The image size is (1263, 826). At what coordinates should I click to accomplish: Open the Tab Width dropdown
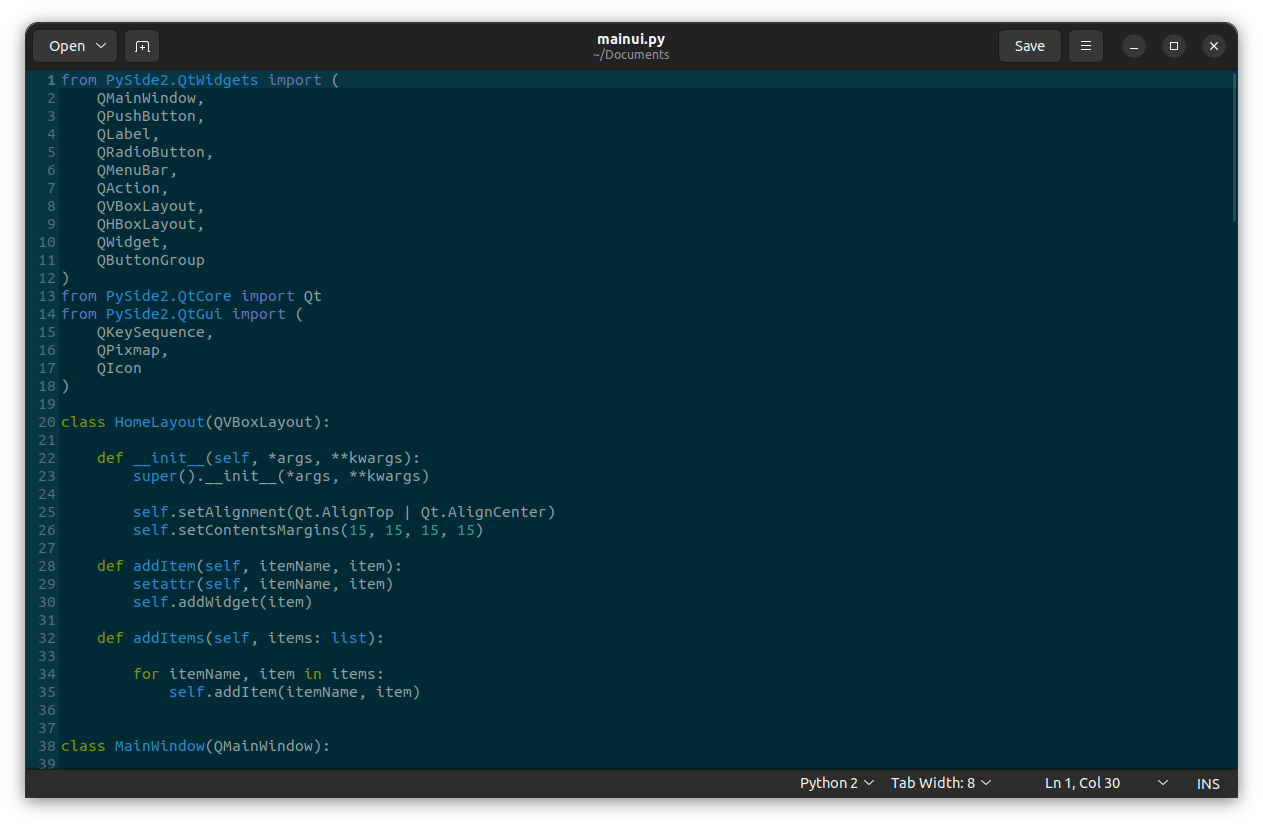941,783
